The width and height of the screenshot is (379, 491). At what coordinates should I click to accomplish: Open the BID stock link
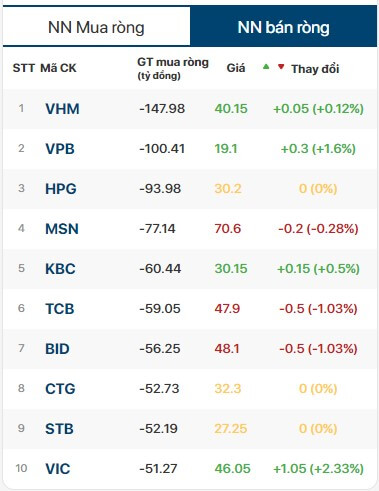pyautogui.click(x=57, y=349)
